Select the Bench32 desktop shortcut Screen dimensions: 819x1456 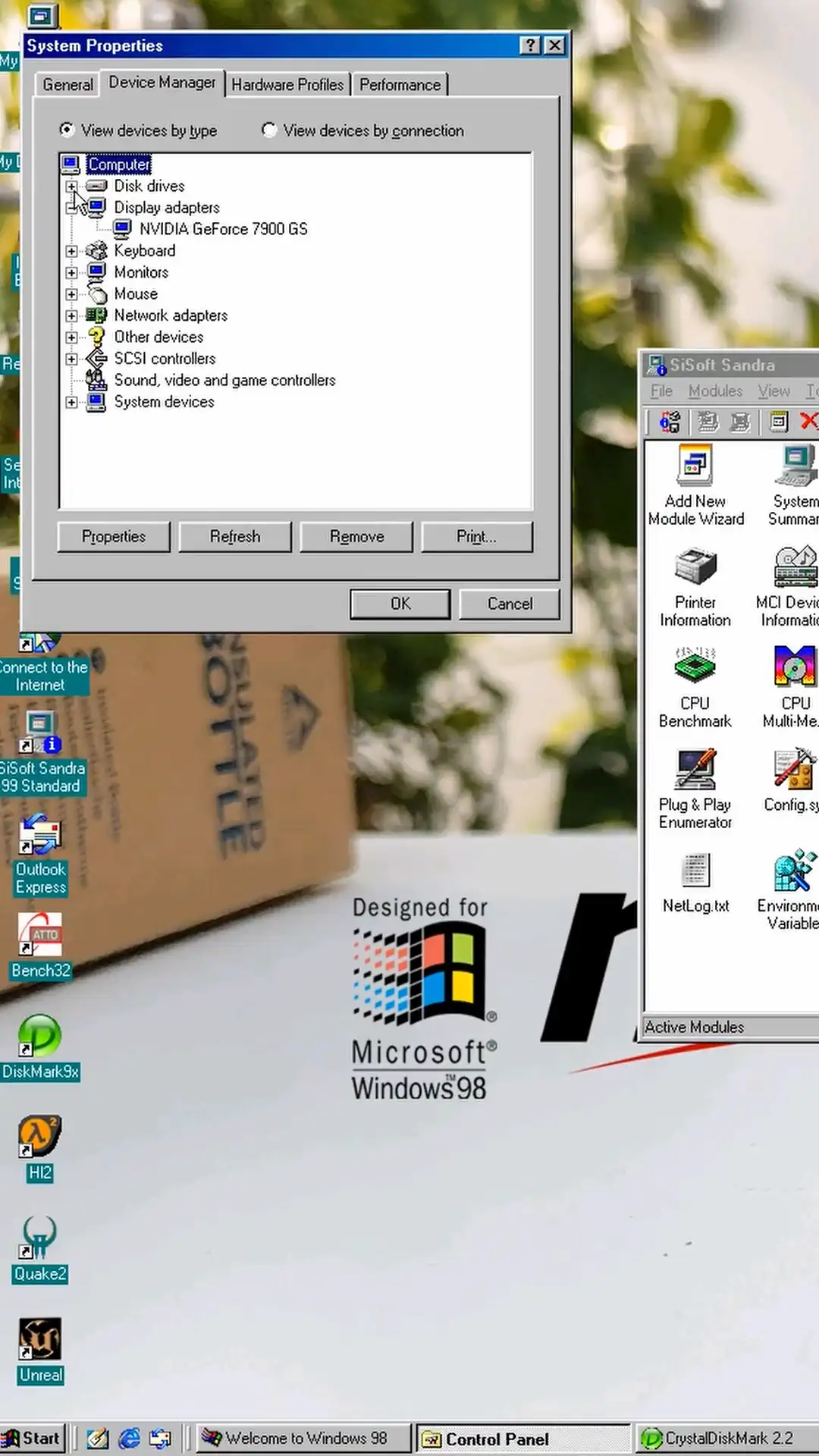point(41,946)
